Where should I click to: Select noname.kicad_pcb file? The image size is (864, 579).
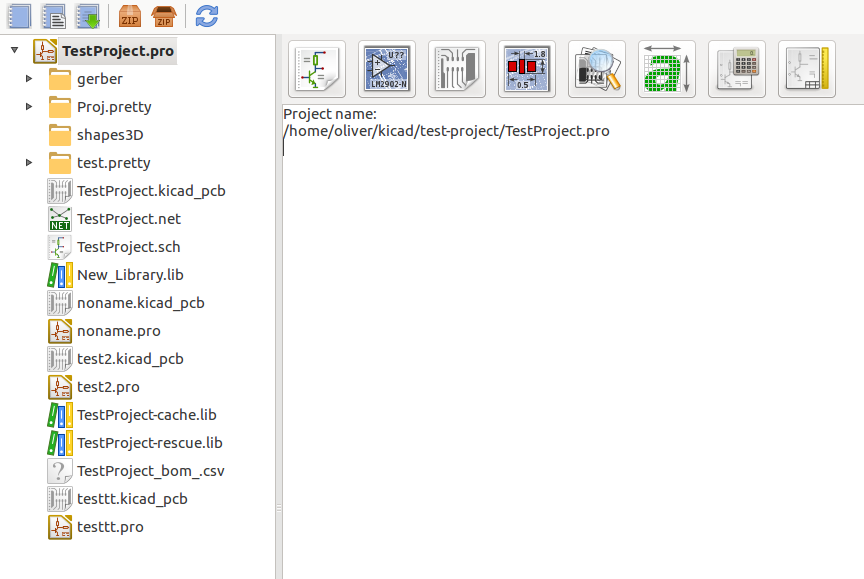point(141,303)
